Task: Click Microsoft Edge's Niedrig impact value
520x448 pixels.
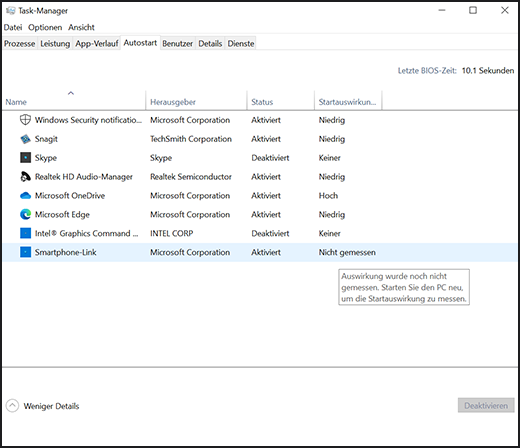Action: (332, 215)
